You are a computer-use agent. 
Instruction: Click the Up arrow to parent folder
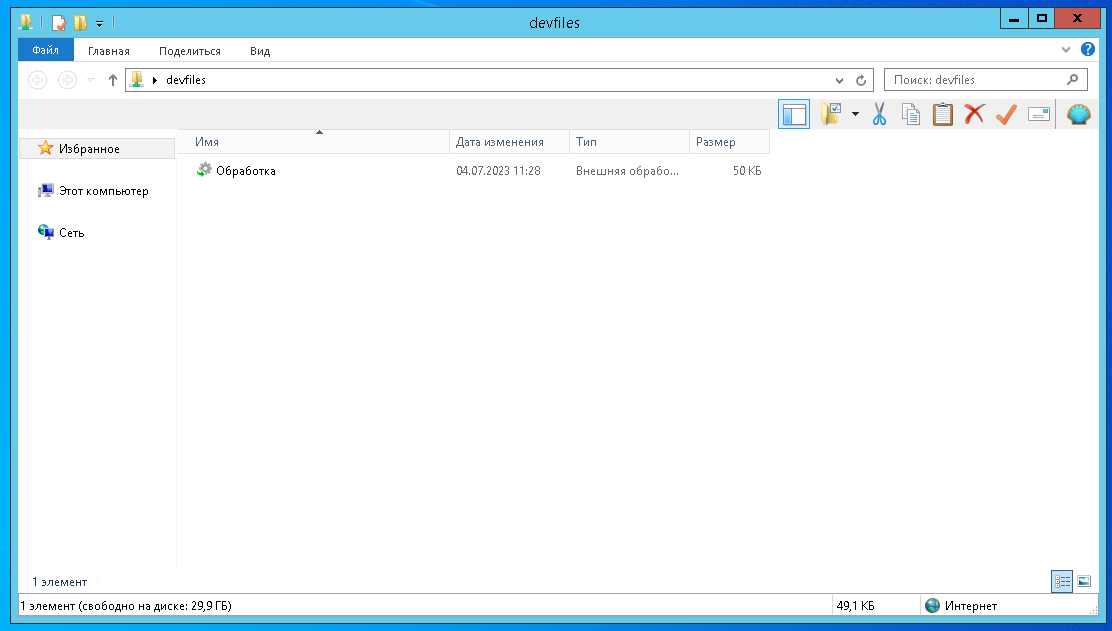tap(113, 80)
